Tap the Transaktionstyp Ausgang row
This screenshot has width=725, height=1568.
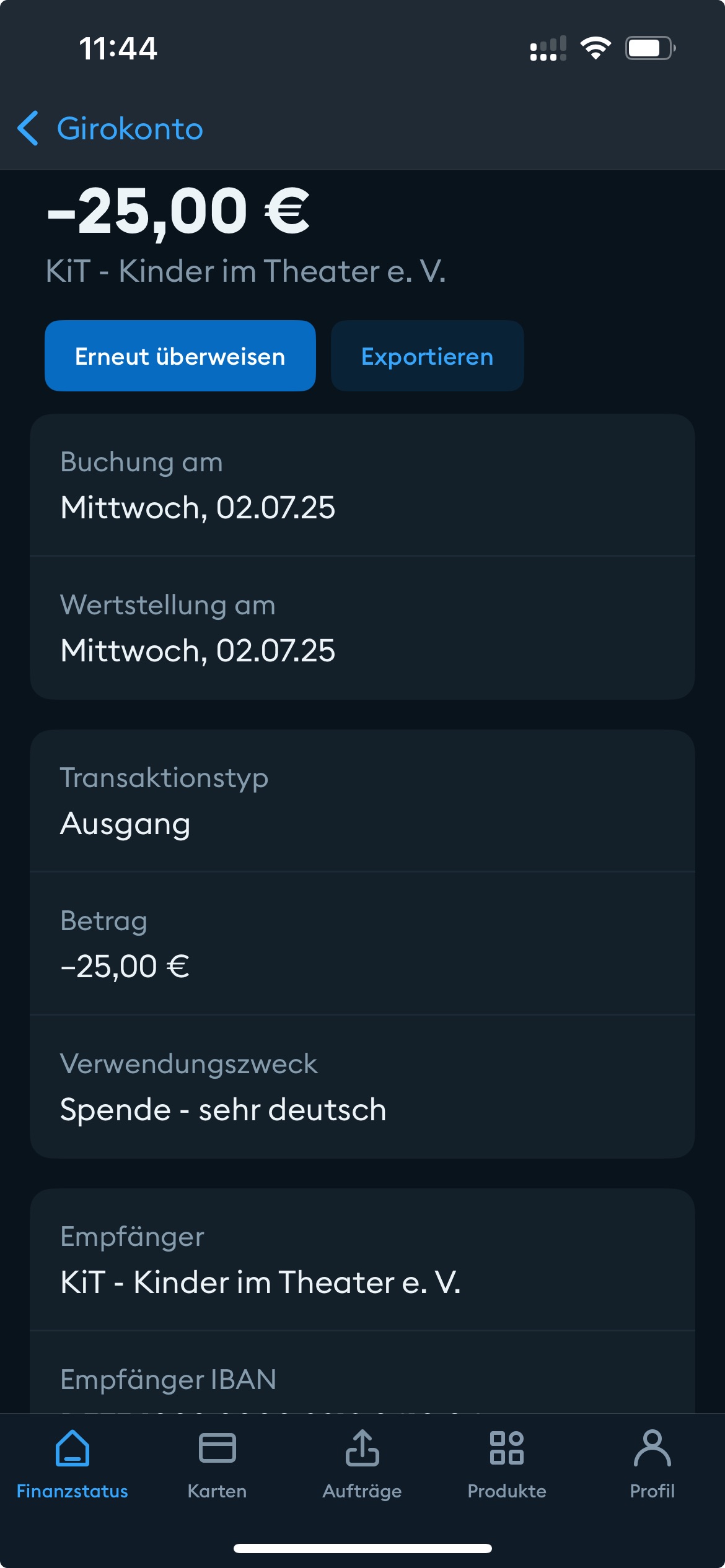pos(362,801)
